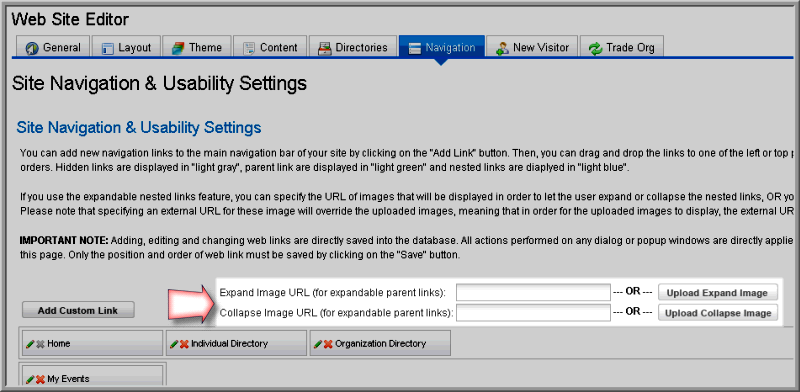800x392 pixels.
Task: Focus the Expand Image URL field
Action: [x=533, y=292]
